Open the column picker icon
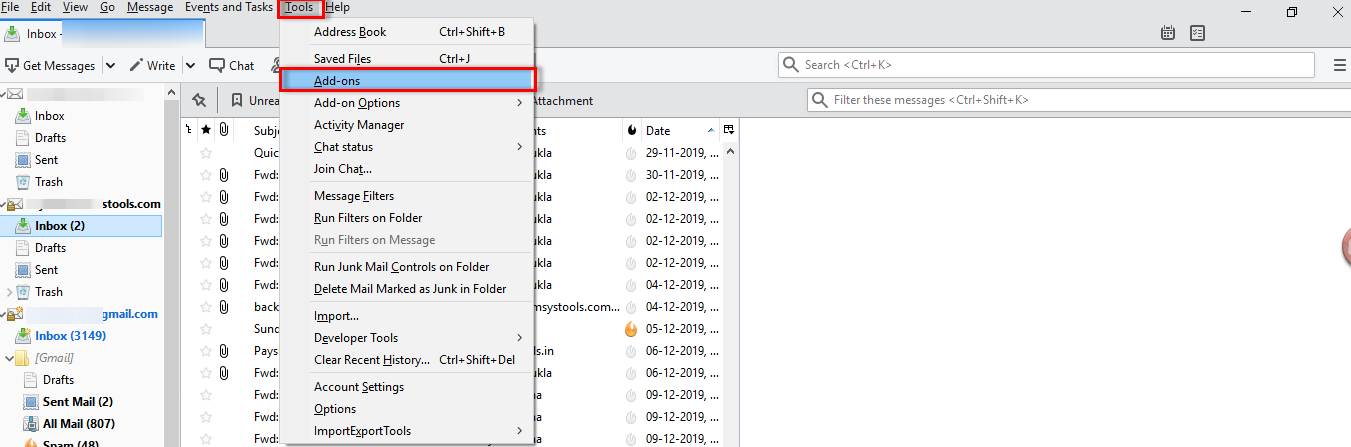The height and width of the screenshot is (447, 1351). click(729, 130)
